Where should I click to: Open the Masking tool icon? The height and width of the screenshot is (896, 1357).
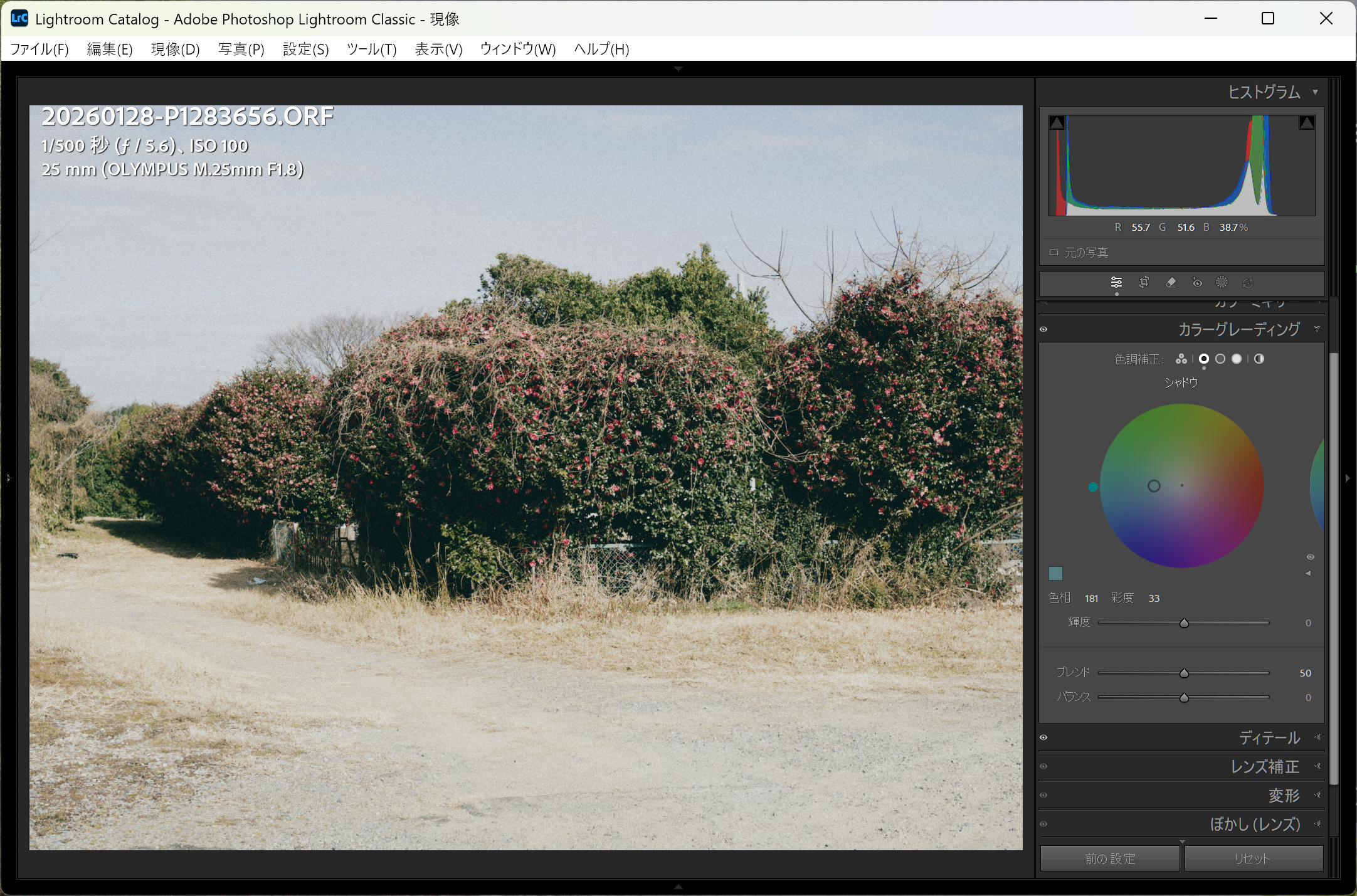(1222, 282)
